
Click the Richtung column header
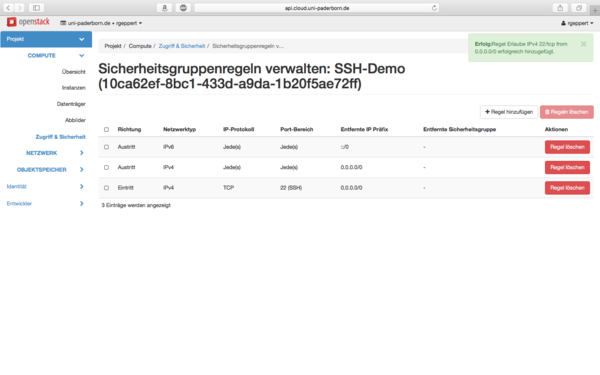(129, 129)
